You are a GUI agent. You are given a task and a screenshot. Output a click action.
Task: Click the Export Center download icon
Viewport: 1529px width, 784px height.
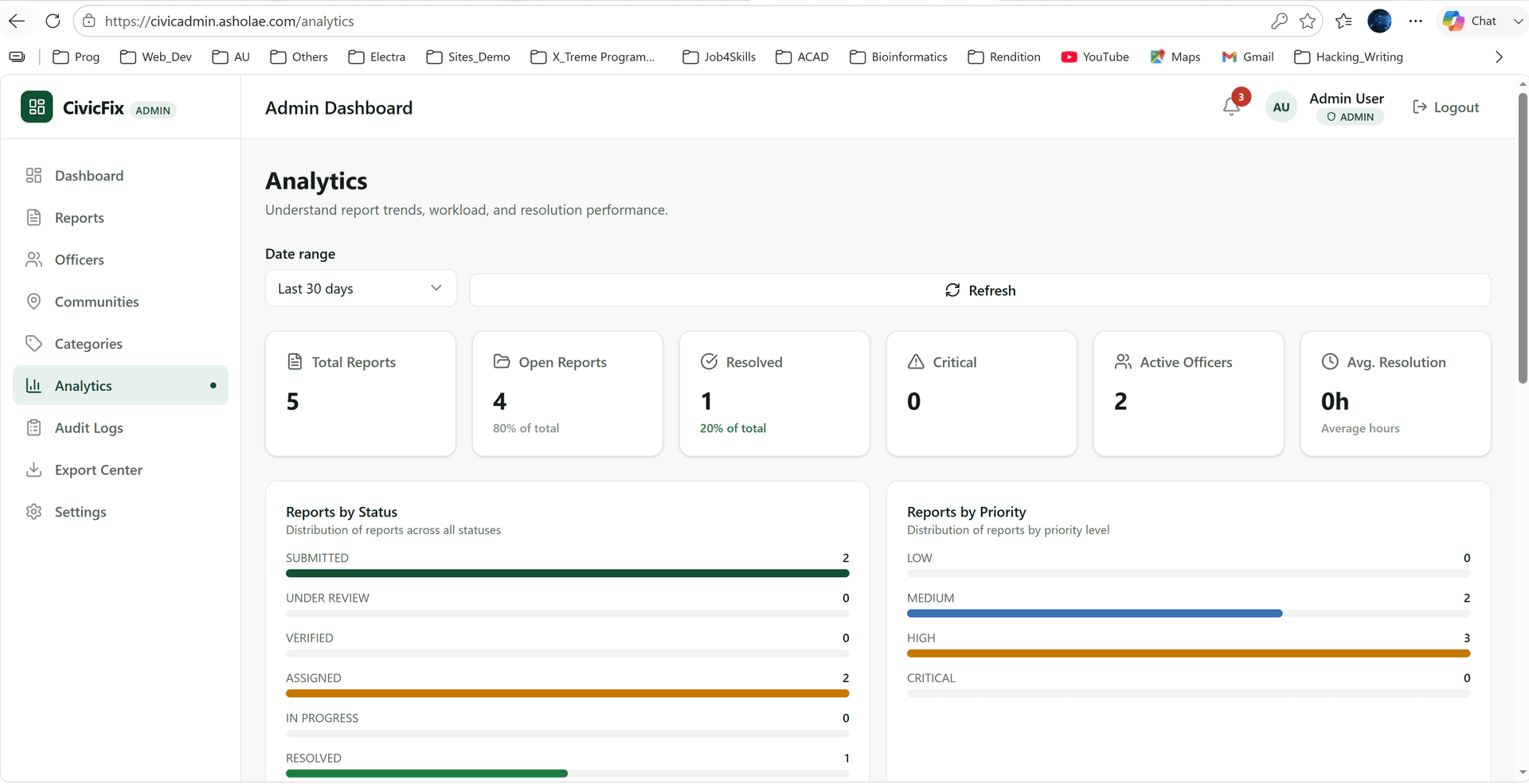click(x=33, y=470)
